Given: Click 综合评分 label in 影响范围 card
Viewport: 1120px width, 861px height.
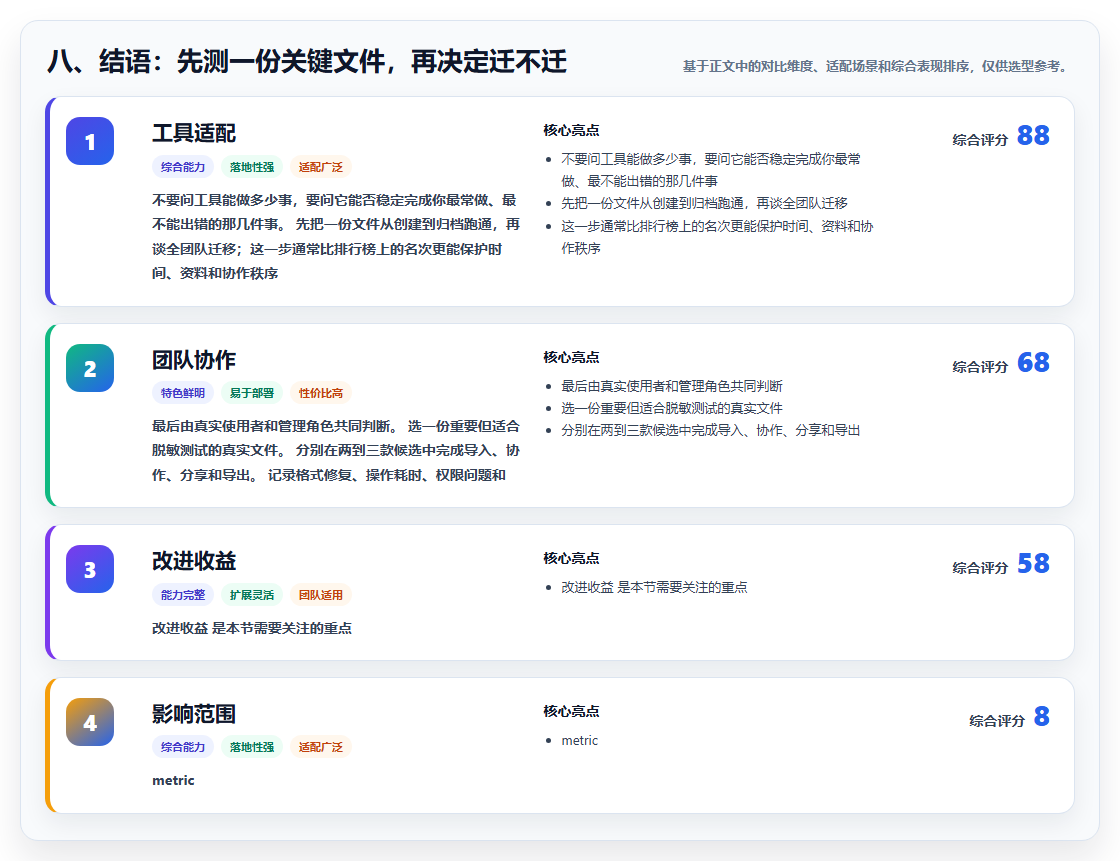Looking at the screenshot, I should click(x=996, y=720).
